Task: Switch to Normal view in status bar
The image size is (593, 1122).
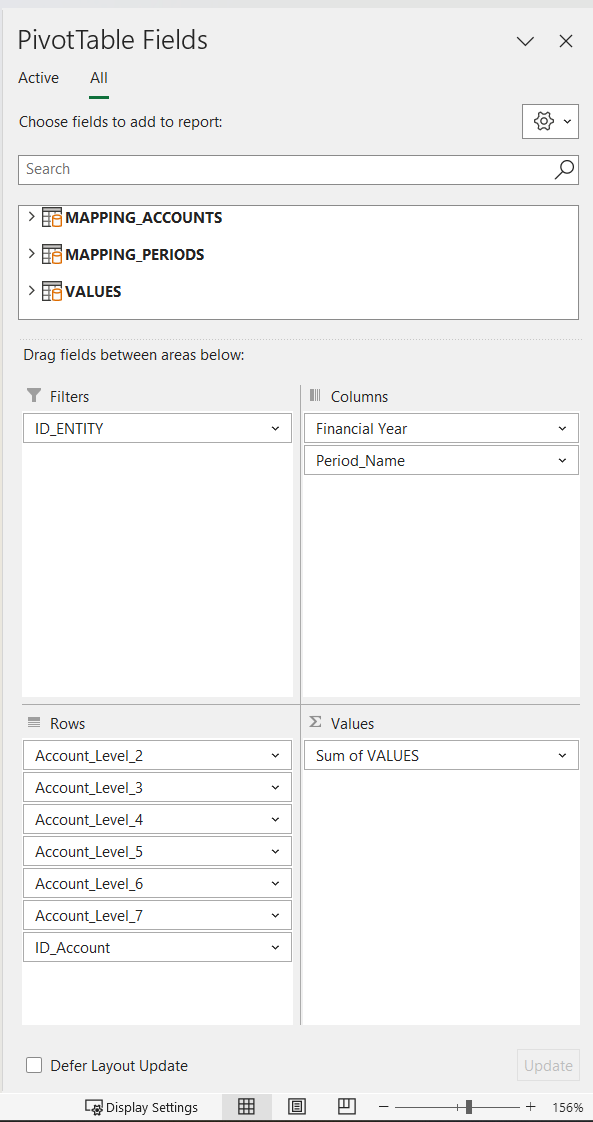Action: tap(246, 1106)
